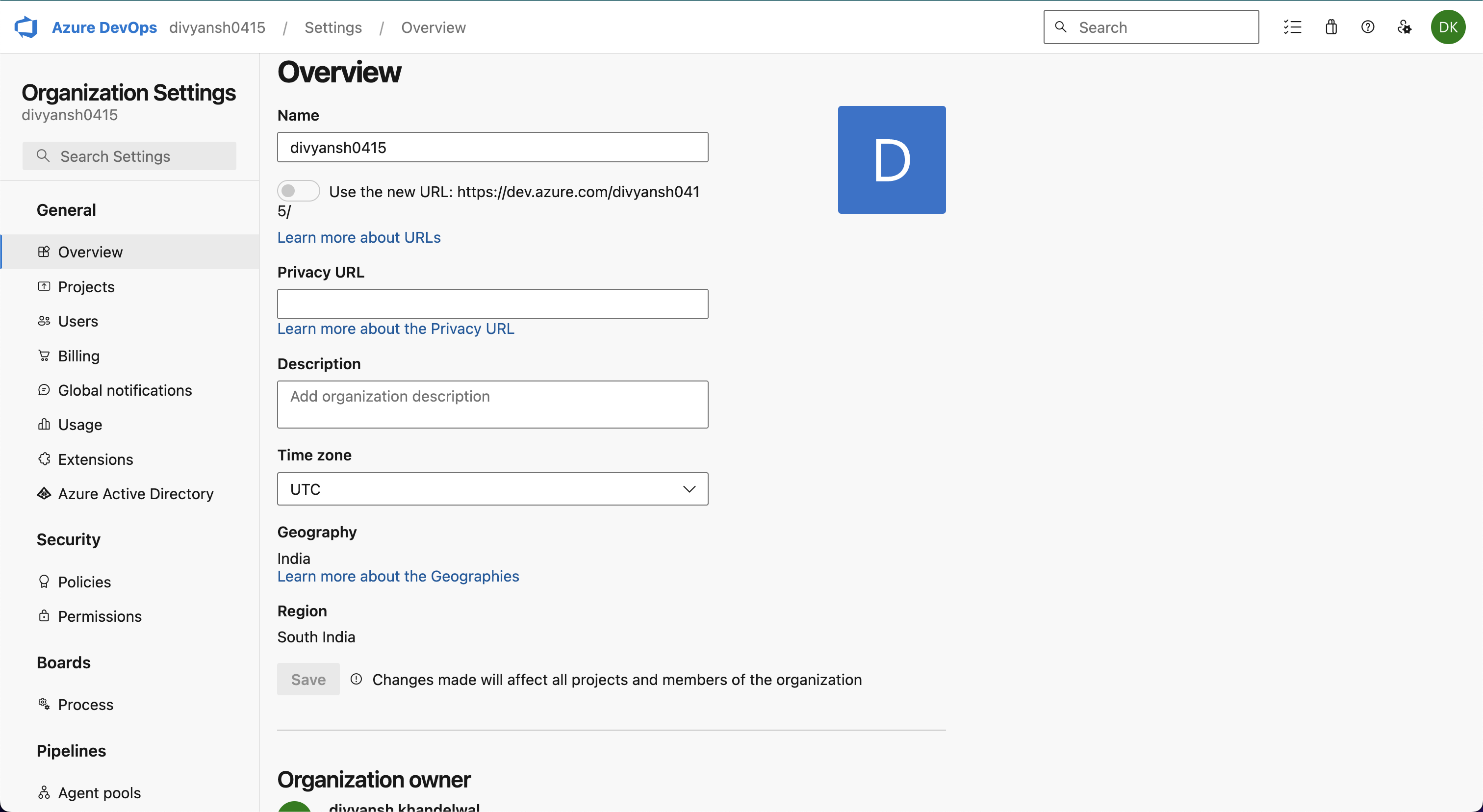Click Learn more about the Geographies link
The height and width of the screenshot is (812, 1483).
(398, 576)
